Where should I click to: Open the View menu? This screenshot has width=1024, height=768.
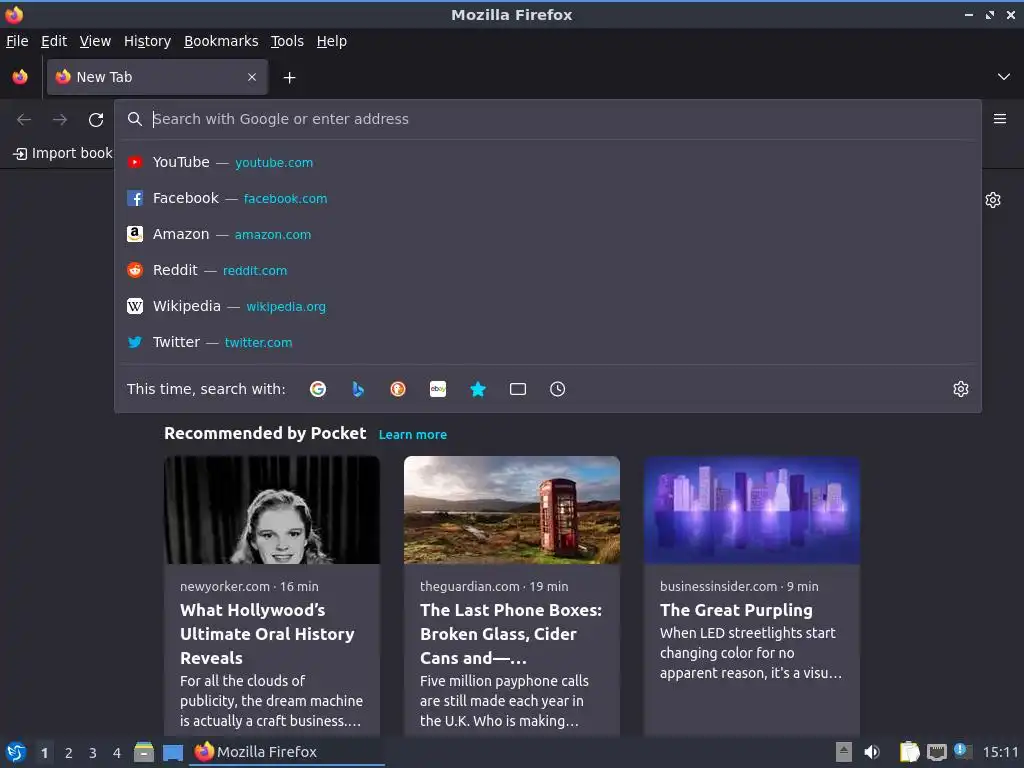coord(95,41)
